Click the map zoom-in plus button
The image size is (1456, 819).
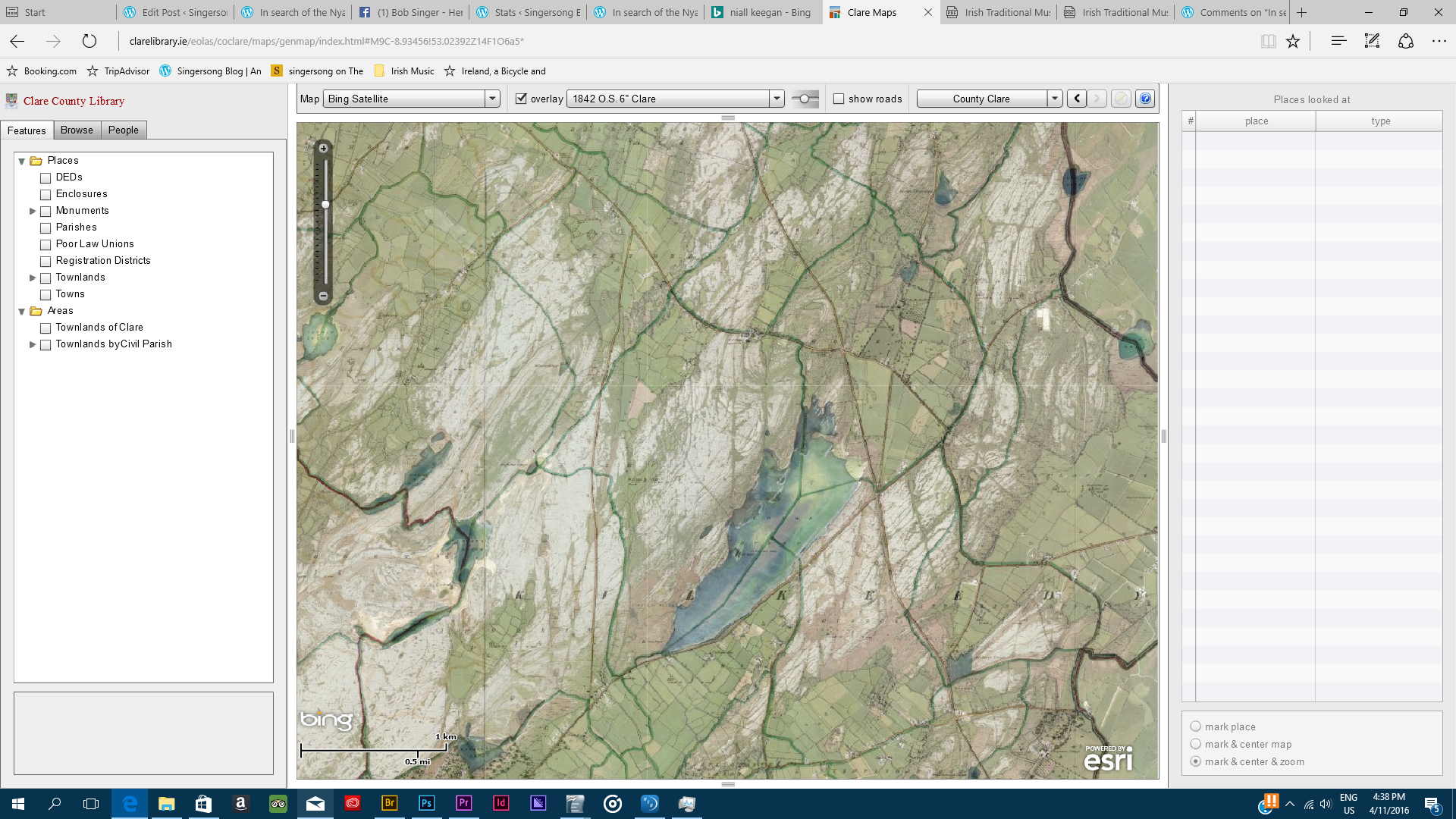[323, 149]
